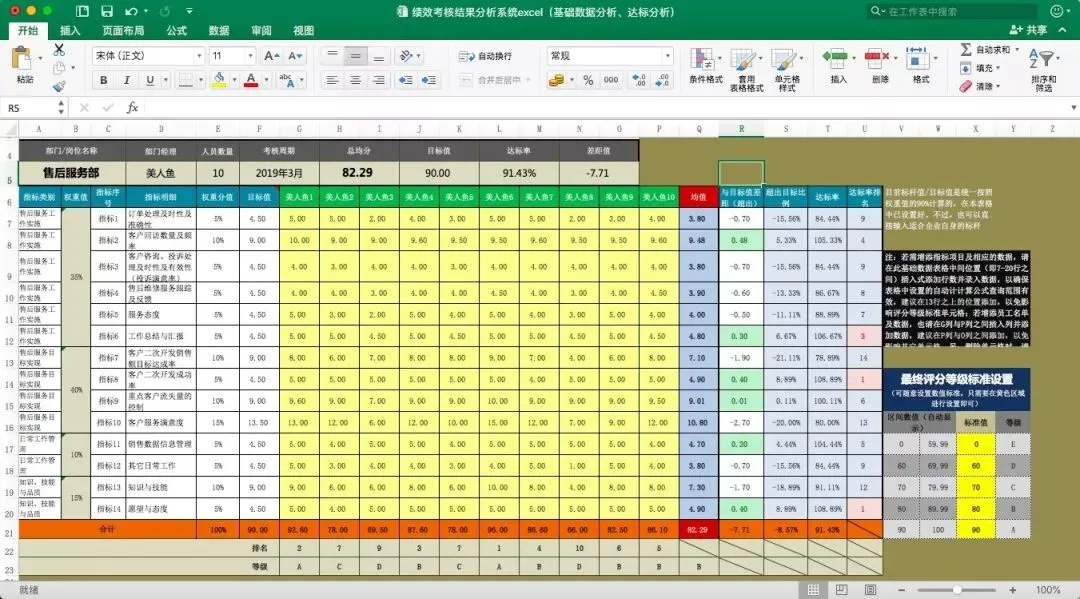The width and height of the screenshot is (1080, 599).
Task: Click the Decrease Decimal icon
Action: coord(662,81)
